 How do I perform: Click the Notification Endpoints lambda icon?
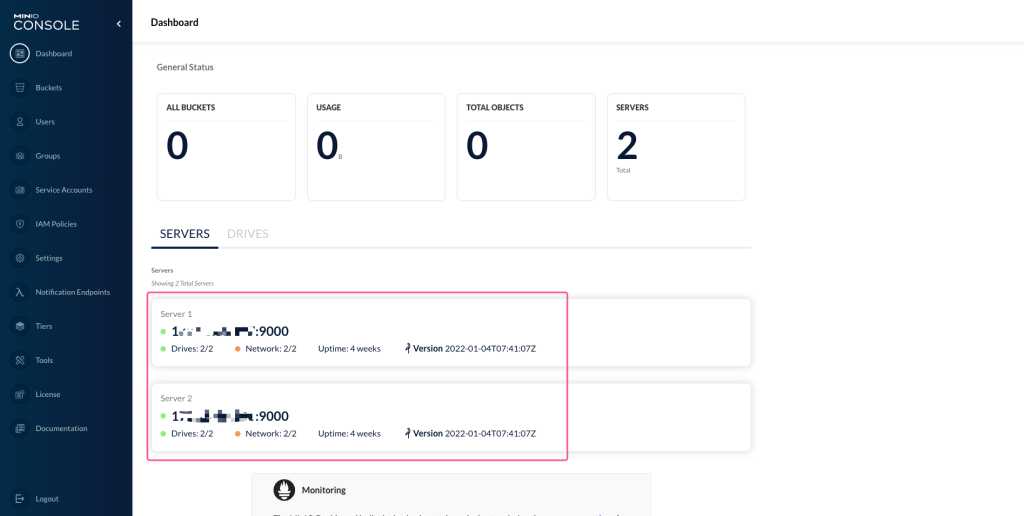click(19, 292)
